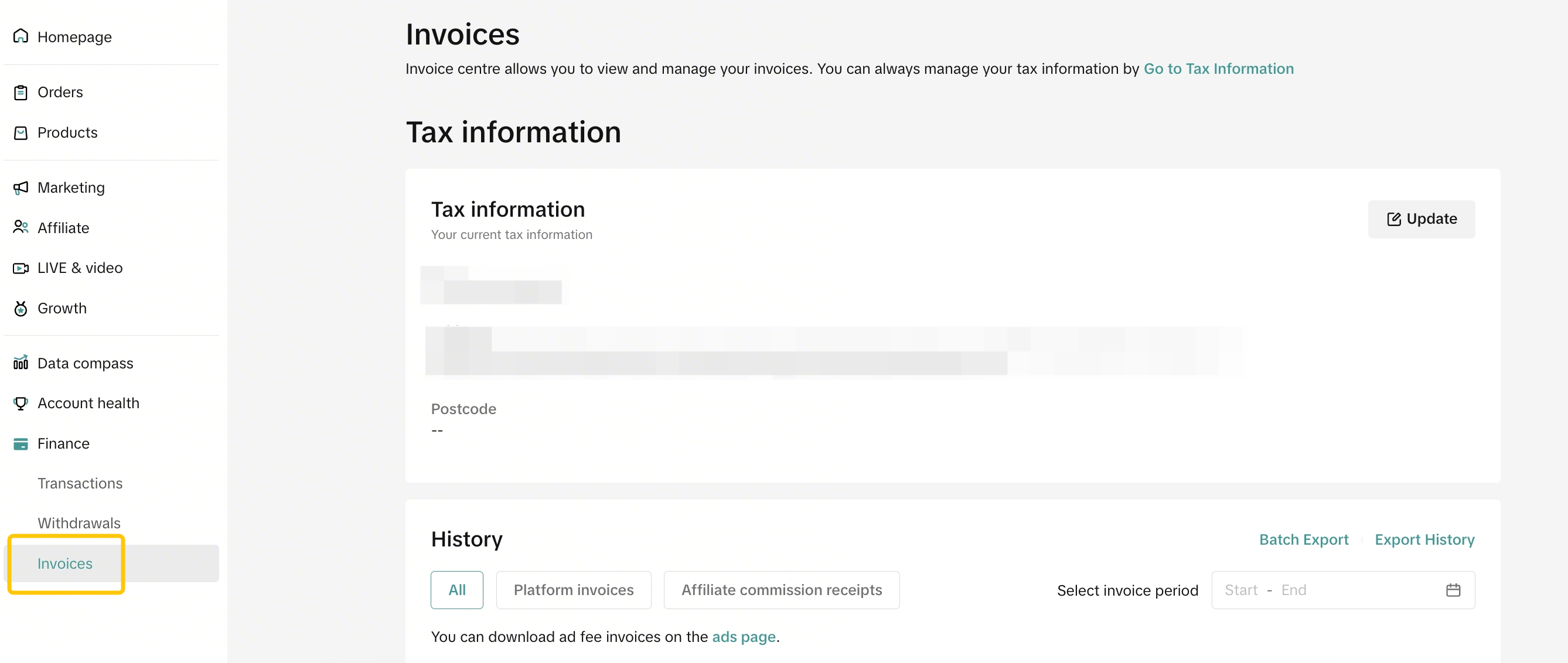Follow the Go to Tax Information link
The height and width of the screenshot is (663, 1568).
pos(1218,69)
